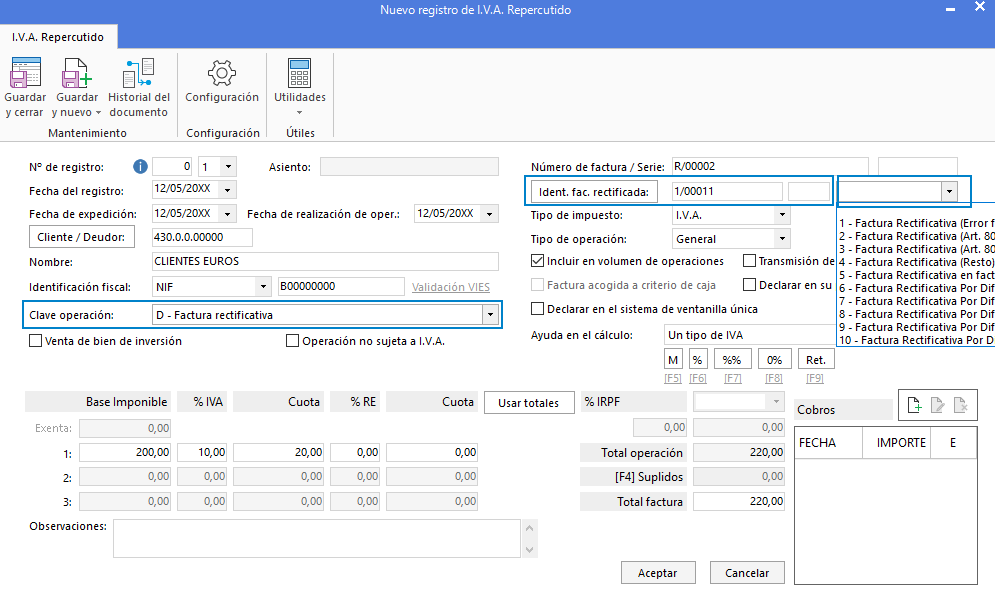The image size is (996, 596).
Task: Minimize the Nuevo registro window
Action: click(x=950, y=10)
